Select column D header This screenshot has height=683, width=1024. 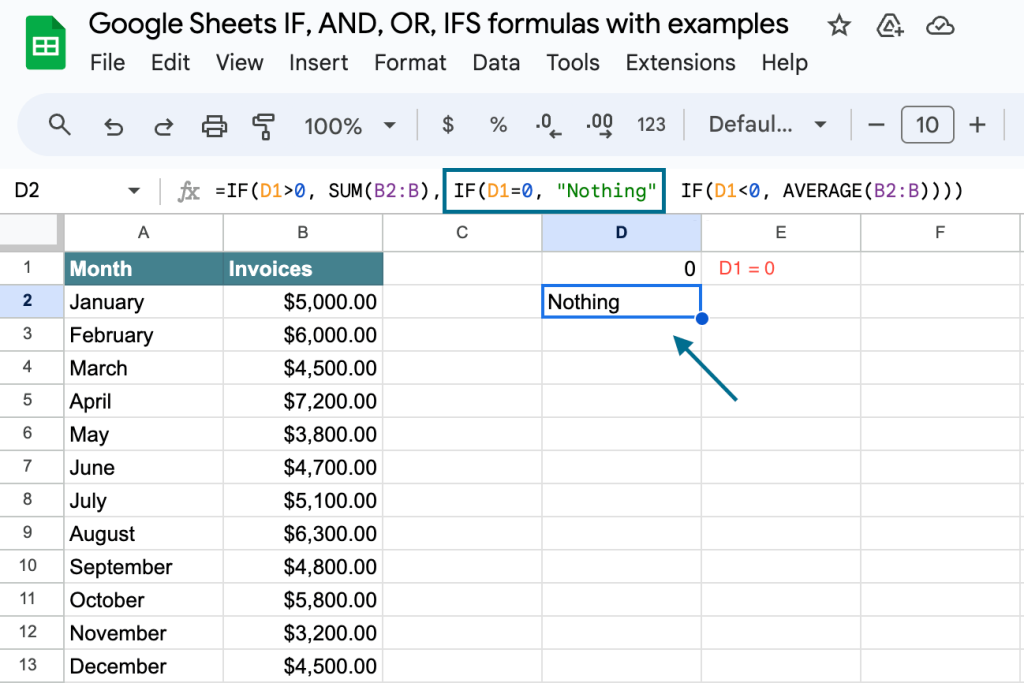click(x=622, y=232)
